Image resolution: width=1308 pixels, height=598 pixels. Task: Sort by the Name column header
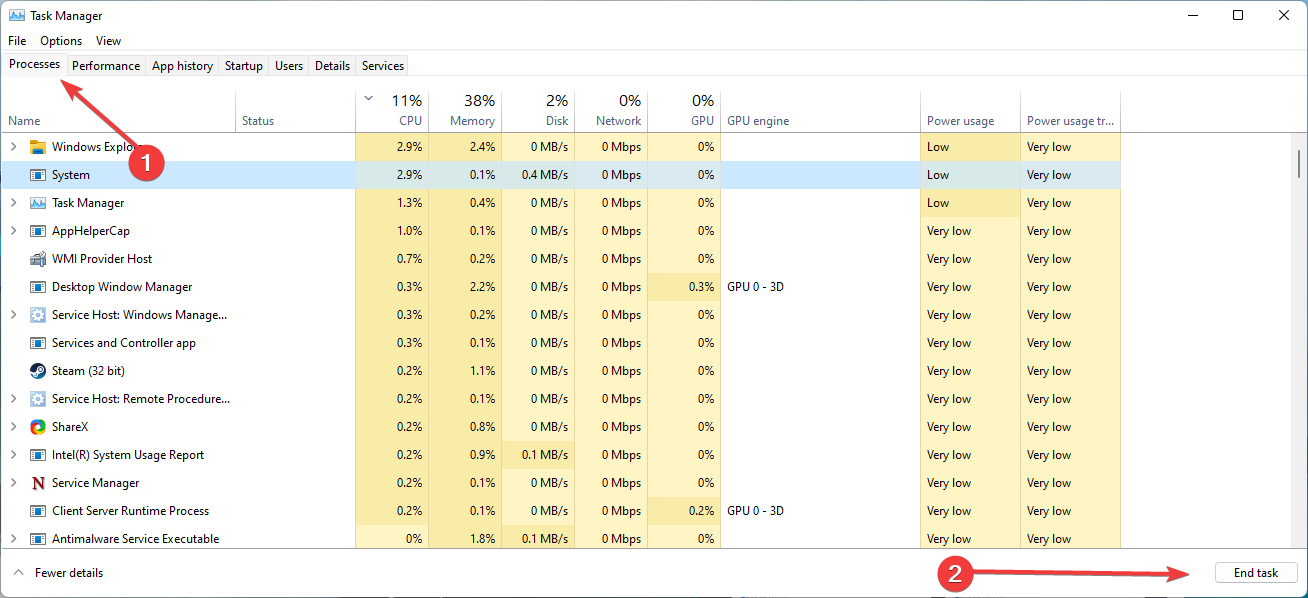tap(118, 111)
